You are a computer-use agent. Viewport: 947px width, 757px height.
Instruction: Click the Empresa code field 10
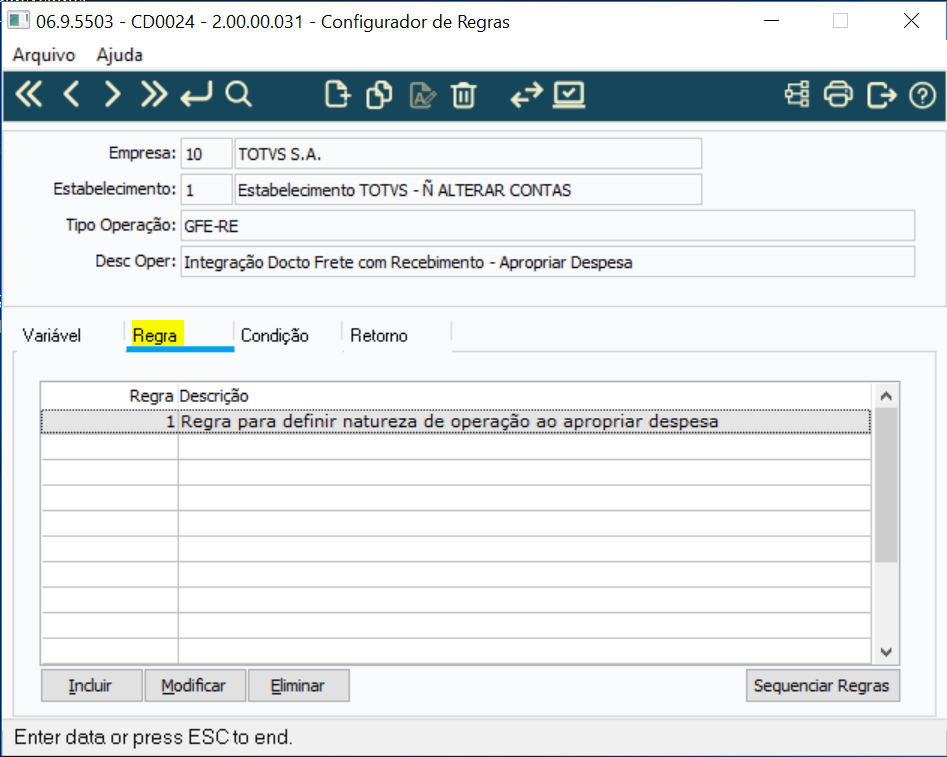[206, 153]
